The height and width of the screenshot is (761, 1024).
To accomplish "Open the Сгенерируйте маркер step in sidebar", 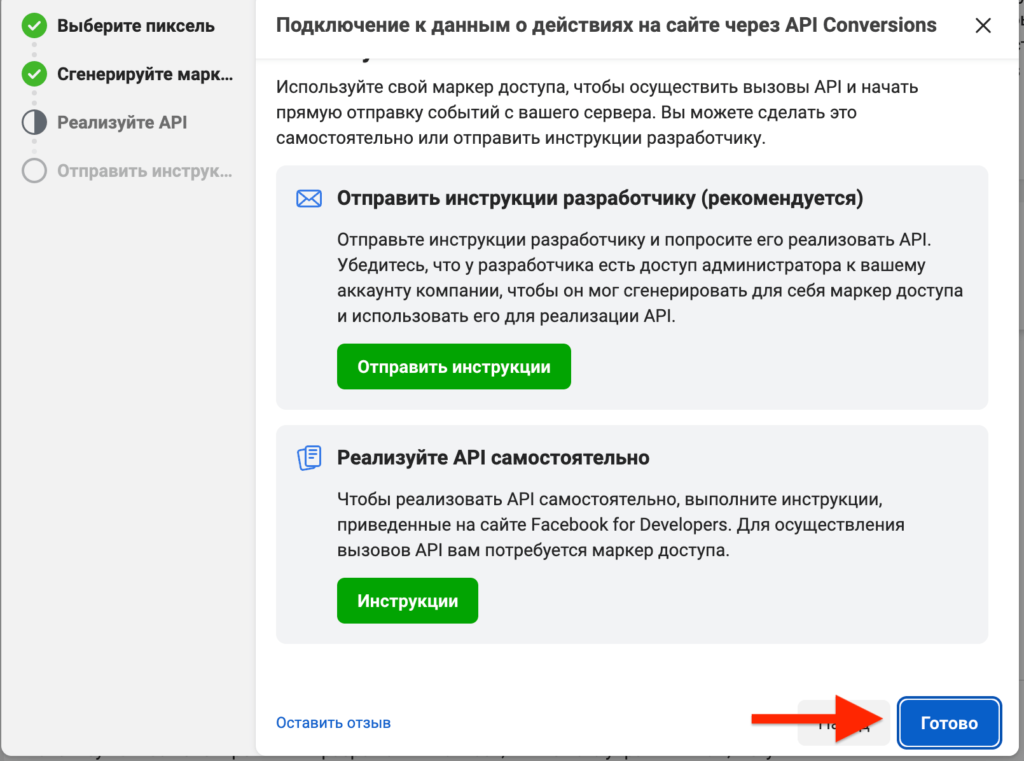I will click(x=144, y=74).
